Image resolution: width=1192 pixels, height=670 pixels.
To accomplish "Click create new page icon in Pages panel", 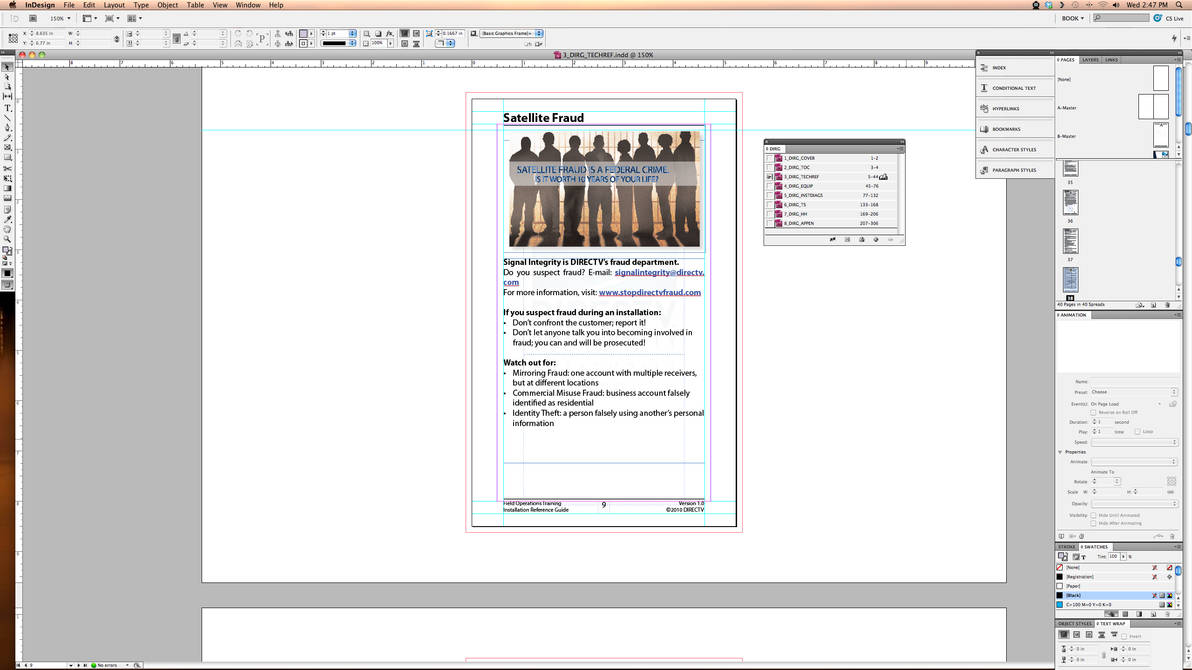I will point(1153,304).
